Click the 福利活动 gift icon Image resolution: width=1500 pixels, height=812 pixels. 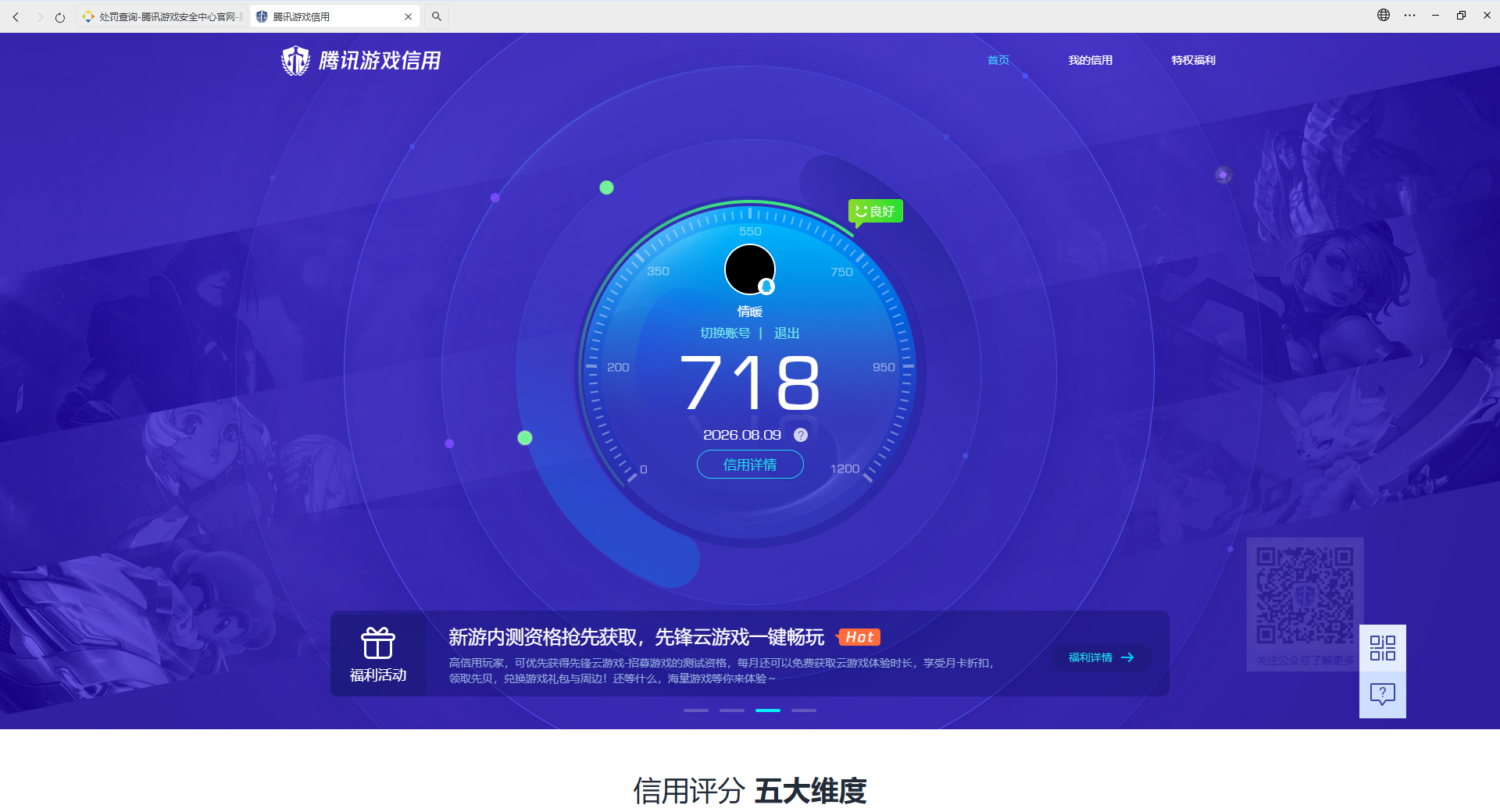coord(378,643)
